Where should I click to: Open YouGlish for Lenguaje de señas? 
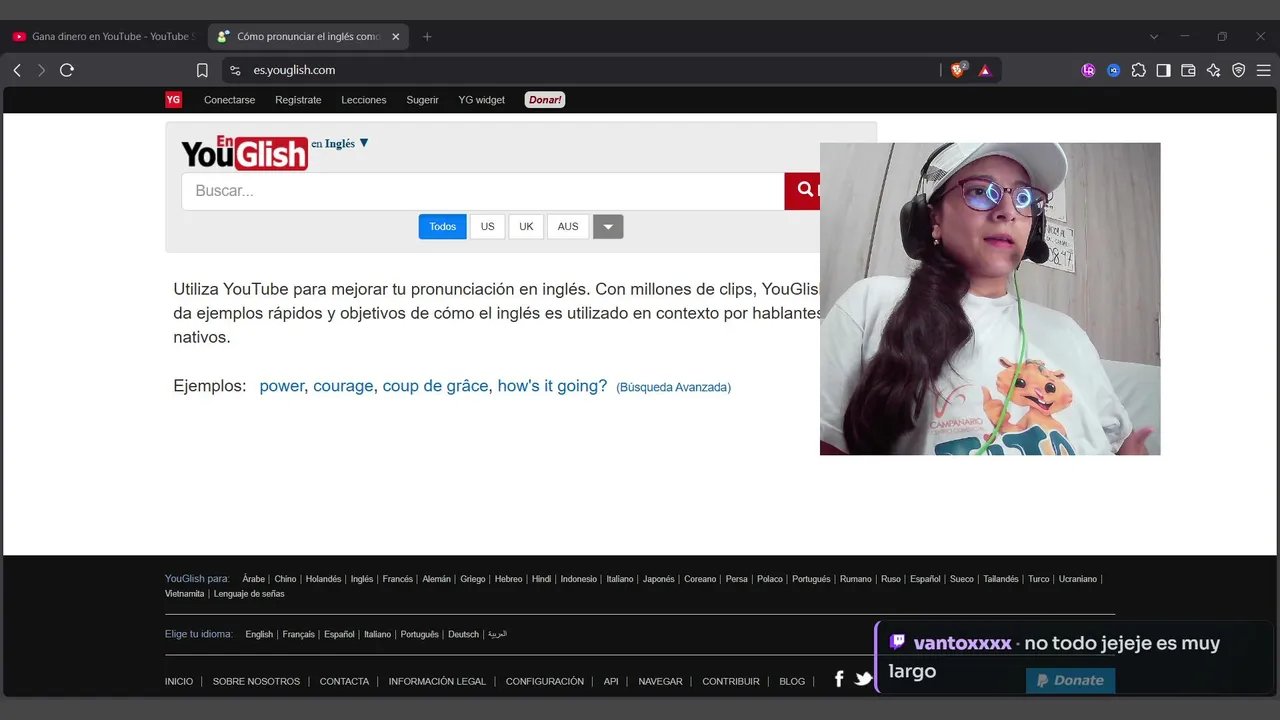click(x=249, y=594)
